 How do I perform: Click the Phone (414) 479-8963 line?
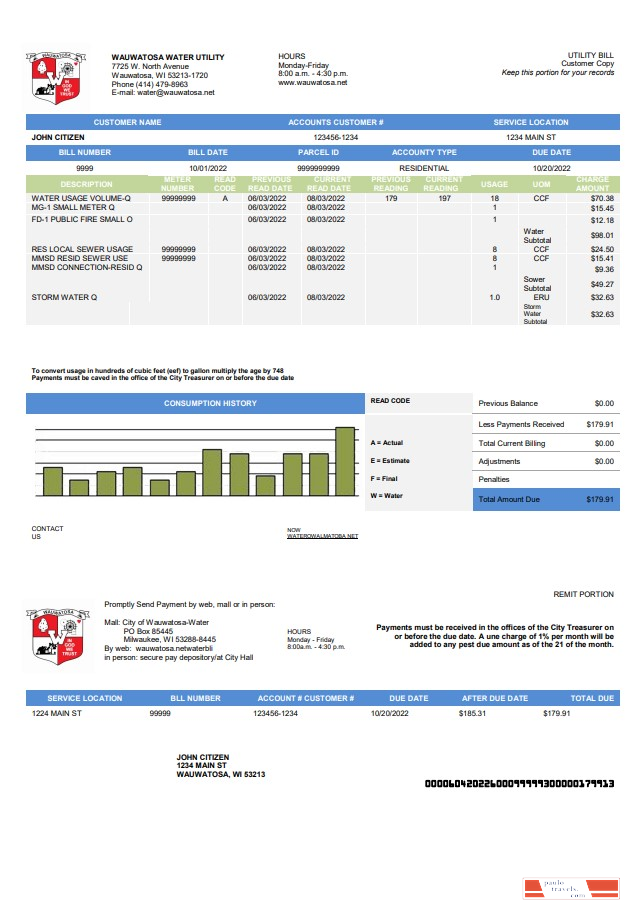click(150, 84)
